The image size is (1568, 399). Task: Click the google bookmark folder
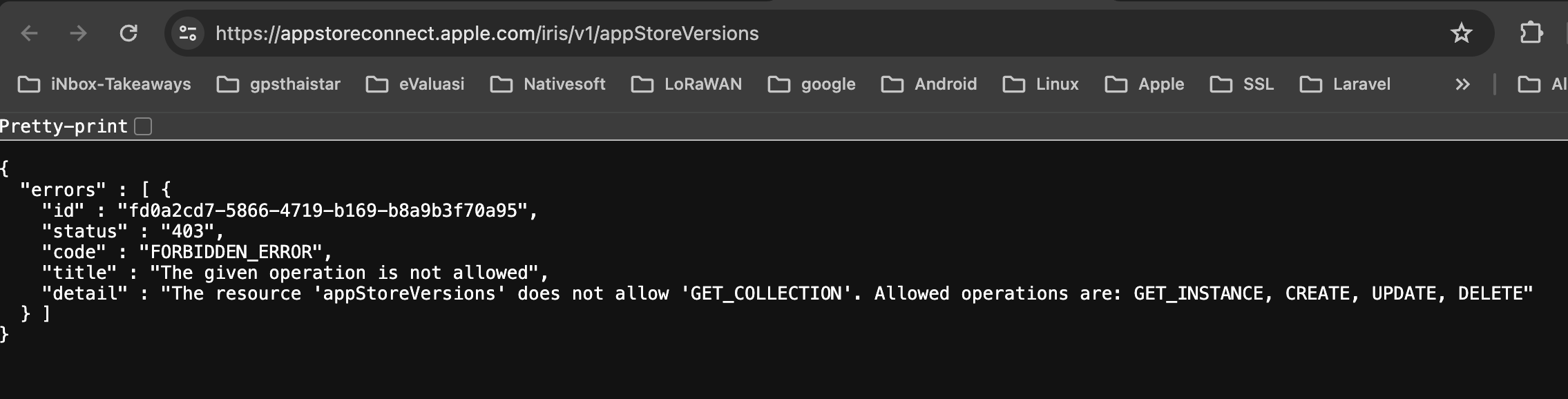[x=812, y=84]
